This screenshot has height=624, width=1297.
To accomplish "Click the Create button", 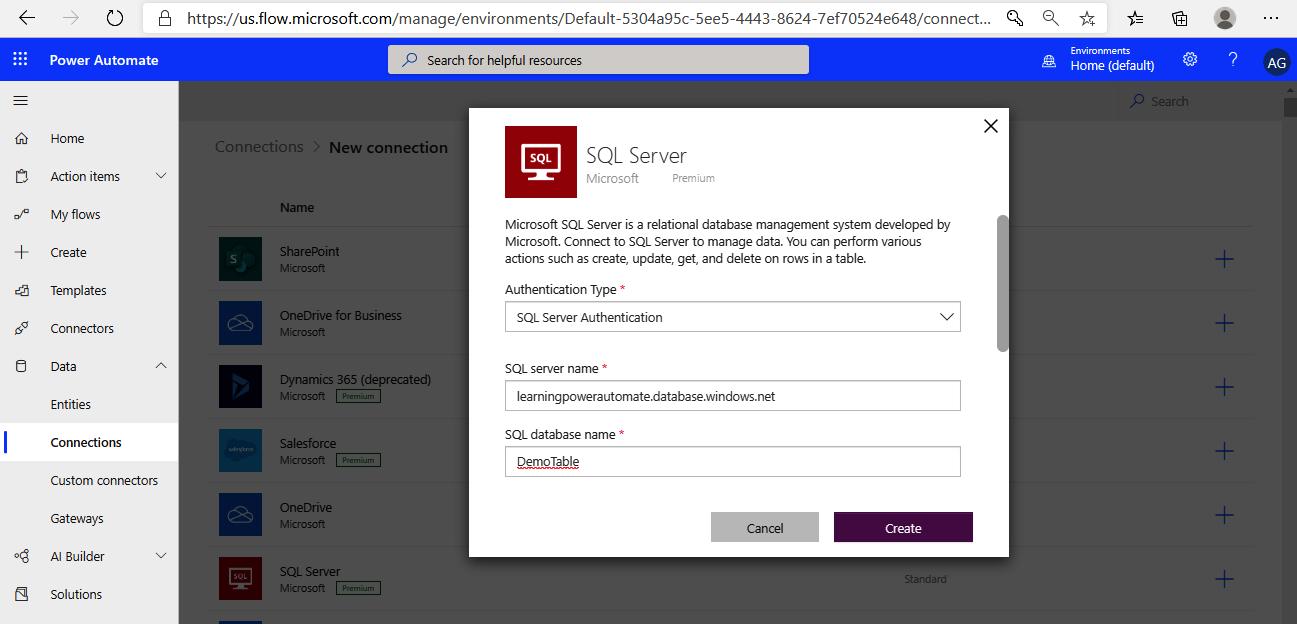I will coord(903,528).
